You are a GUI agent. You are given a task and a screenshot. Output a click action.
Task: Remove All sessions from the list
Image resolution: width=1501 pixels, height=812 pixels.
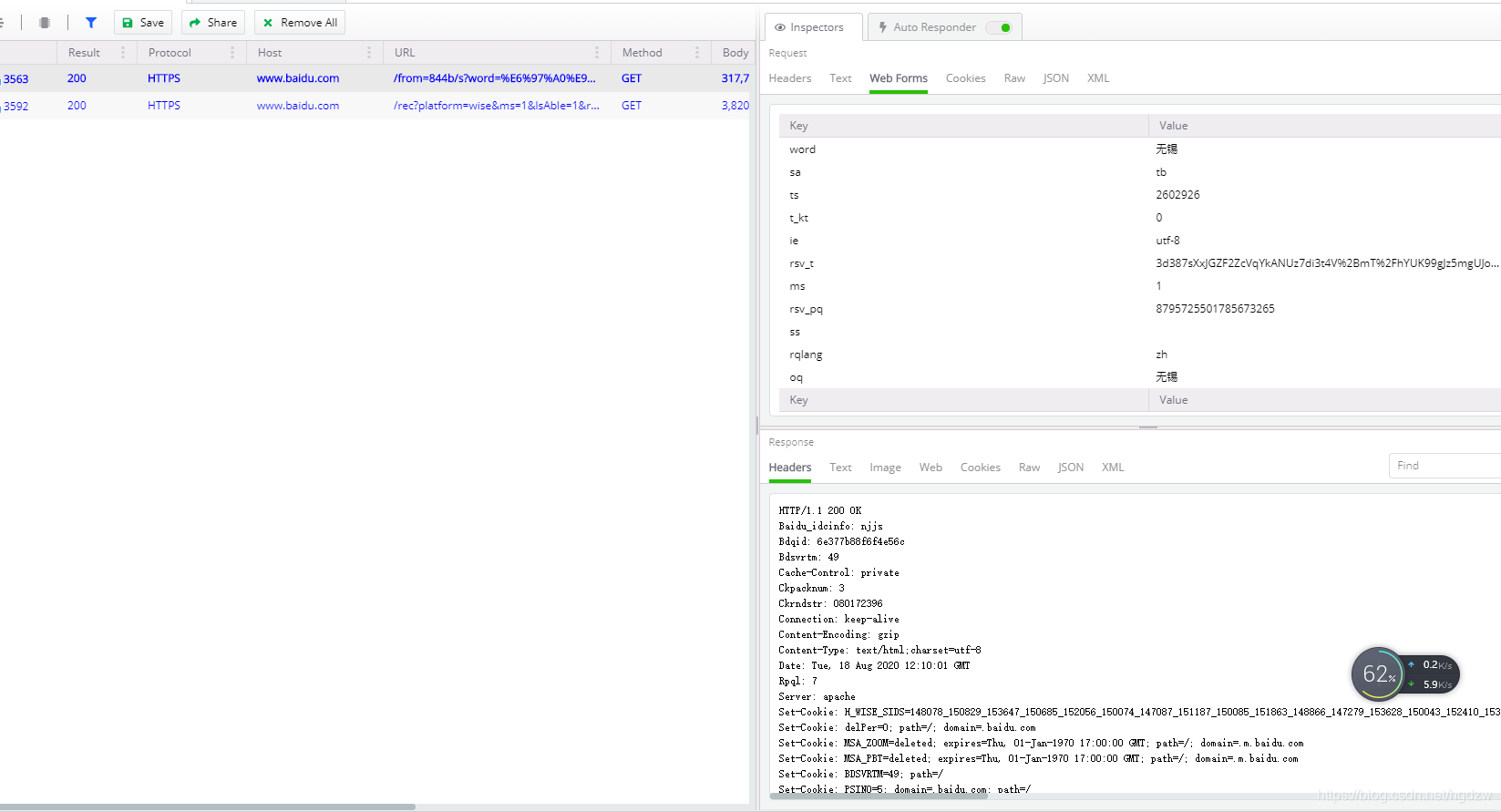[x=300, y=23]
